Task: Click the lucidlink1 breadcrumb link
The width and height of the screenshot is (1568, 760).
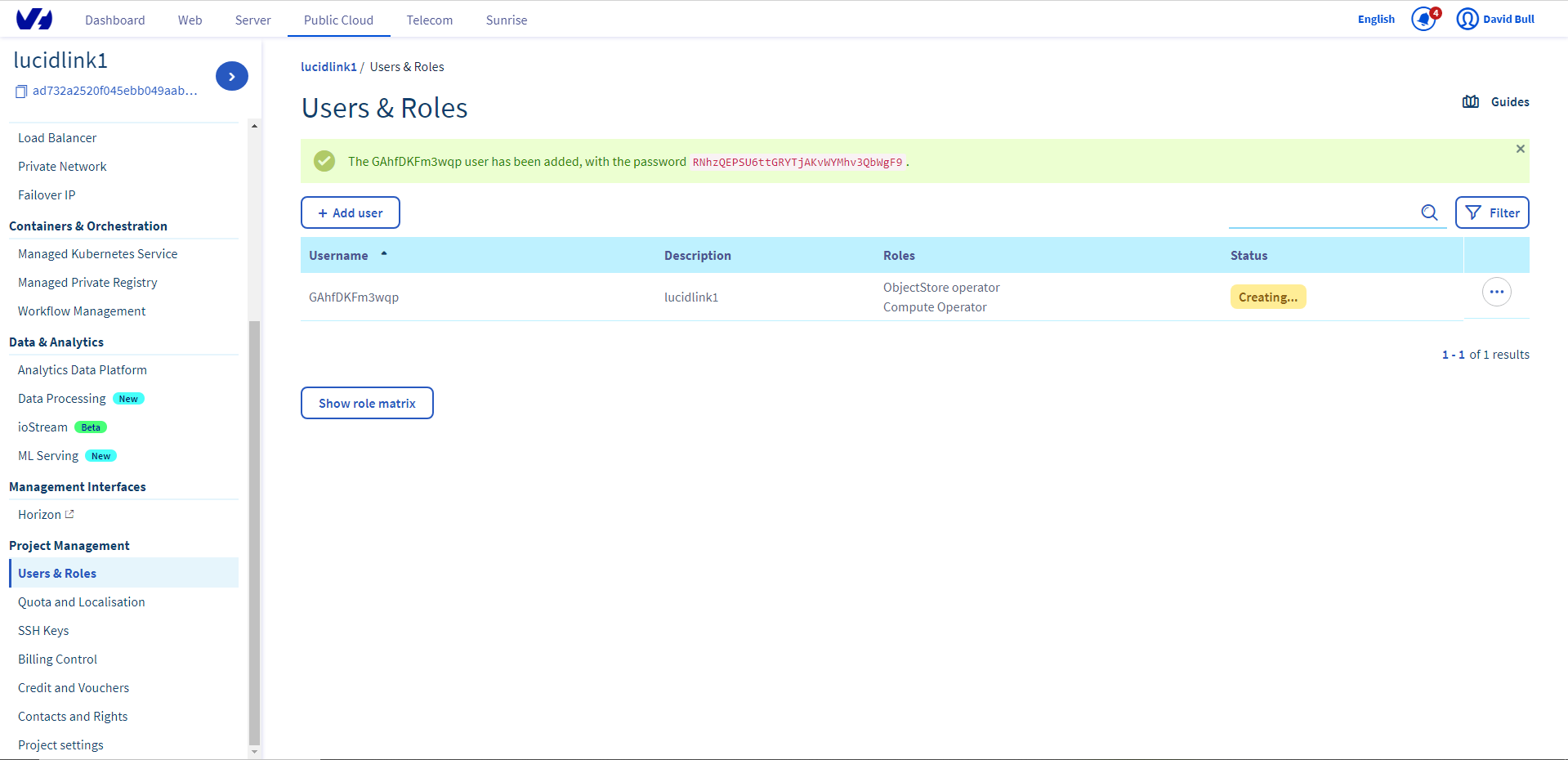Action: point(328,67)
